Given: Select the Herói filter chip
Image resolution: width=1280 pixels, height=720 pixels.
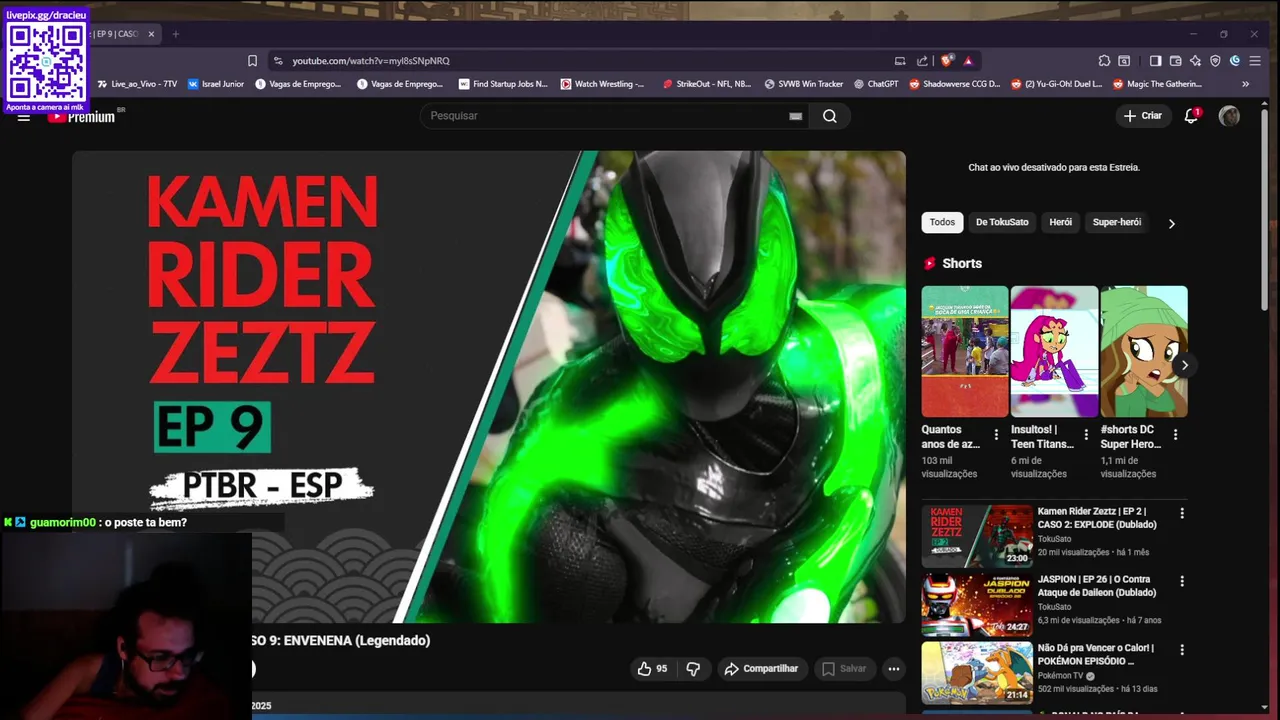Looking at the screenshot, I should [1061, 222].
